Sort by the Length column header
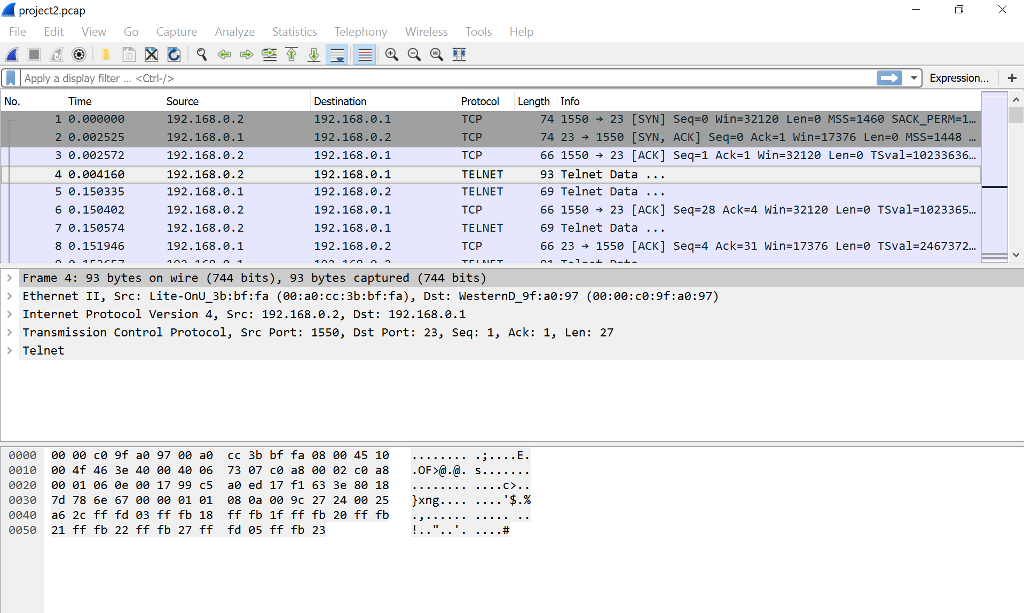This screenshot has height=613, width=1024. pos(535,101)
